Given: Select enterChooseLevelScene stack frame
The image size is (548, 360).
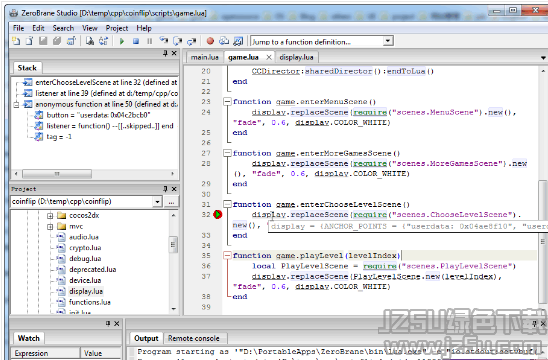Looking at the screenshot, I should tap(106, 82).
